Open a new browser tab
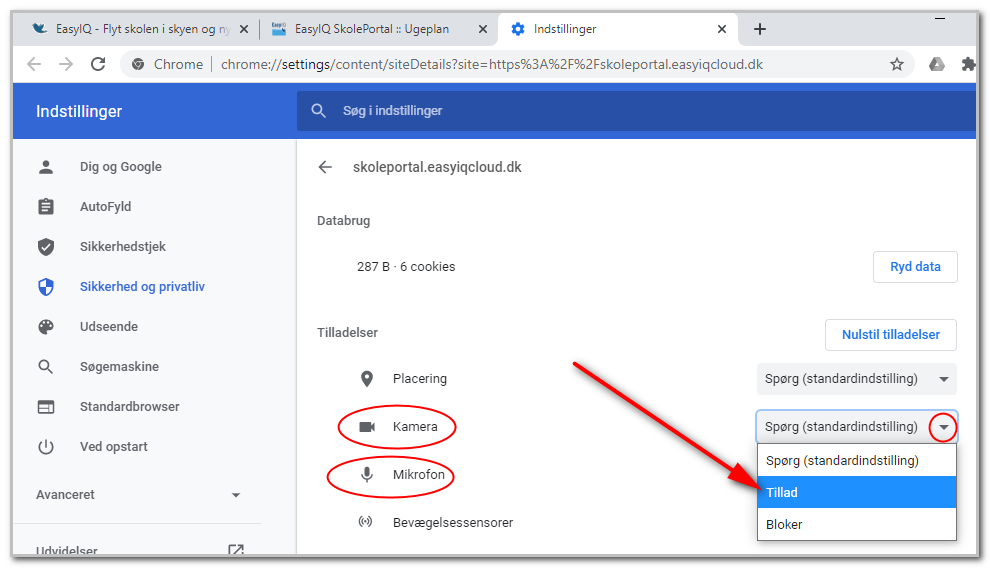Image resolution: width=990 pixels, height=568 pixels. coord(760,29)
